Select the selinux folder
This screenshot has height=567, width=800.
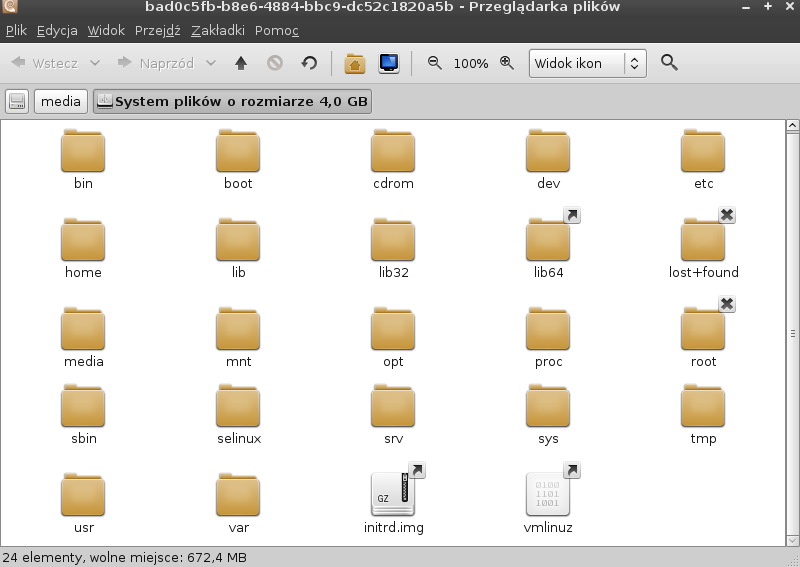tap(238, 414)
